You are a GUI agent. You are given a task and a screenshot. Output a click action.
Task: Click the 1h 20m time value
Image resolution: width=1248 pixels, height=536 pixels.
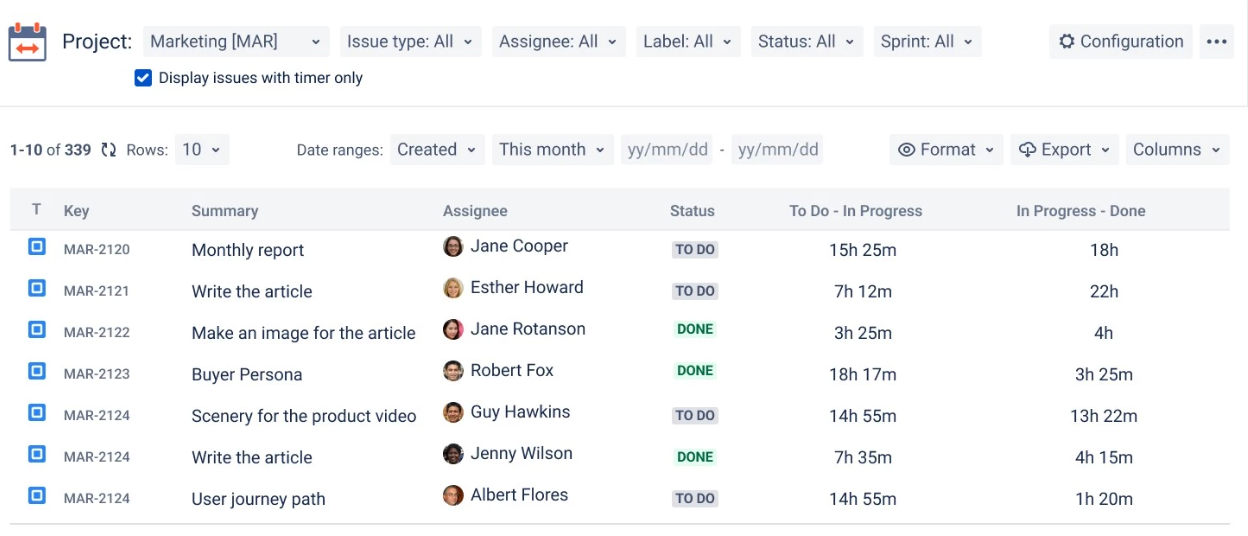[1104, 499]
